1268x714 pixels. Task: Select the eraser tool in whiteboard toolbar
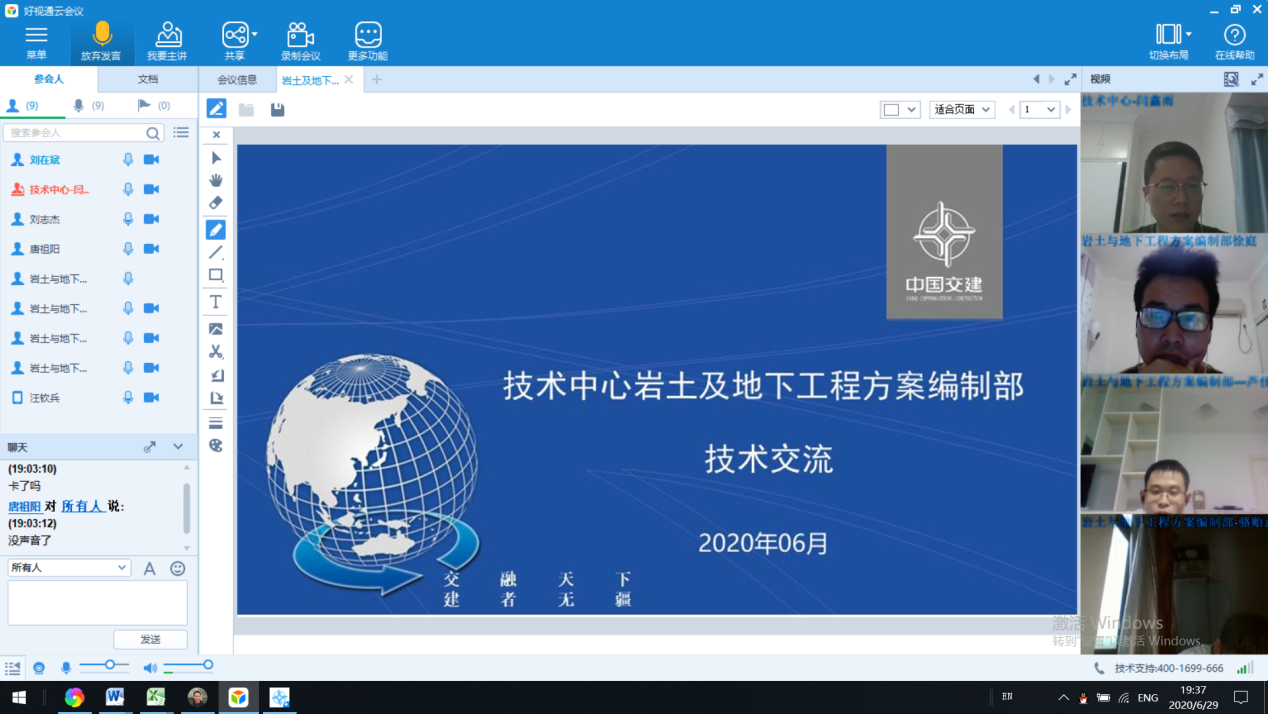tap(216, 203)
